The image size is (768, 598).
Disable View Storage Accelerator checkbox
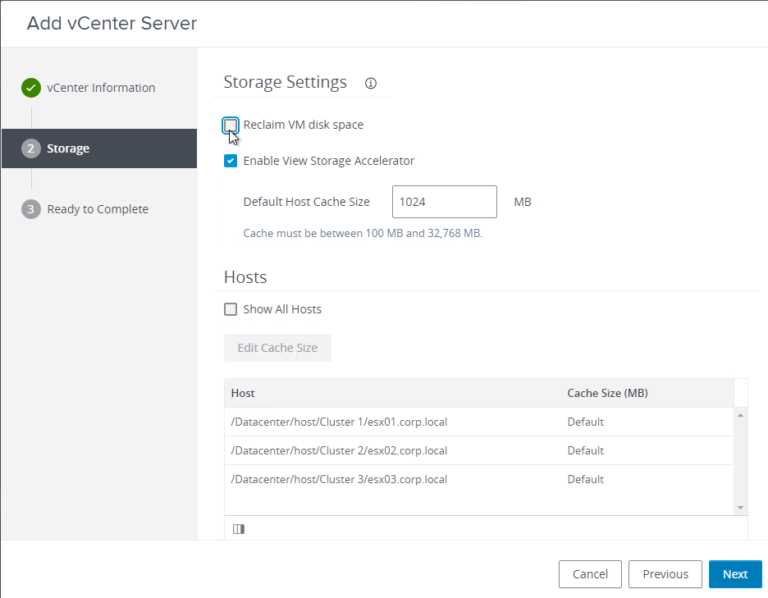[231, 161]
